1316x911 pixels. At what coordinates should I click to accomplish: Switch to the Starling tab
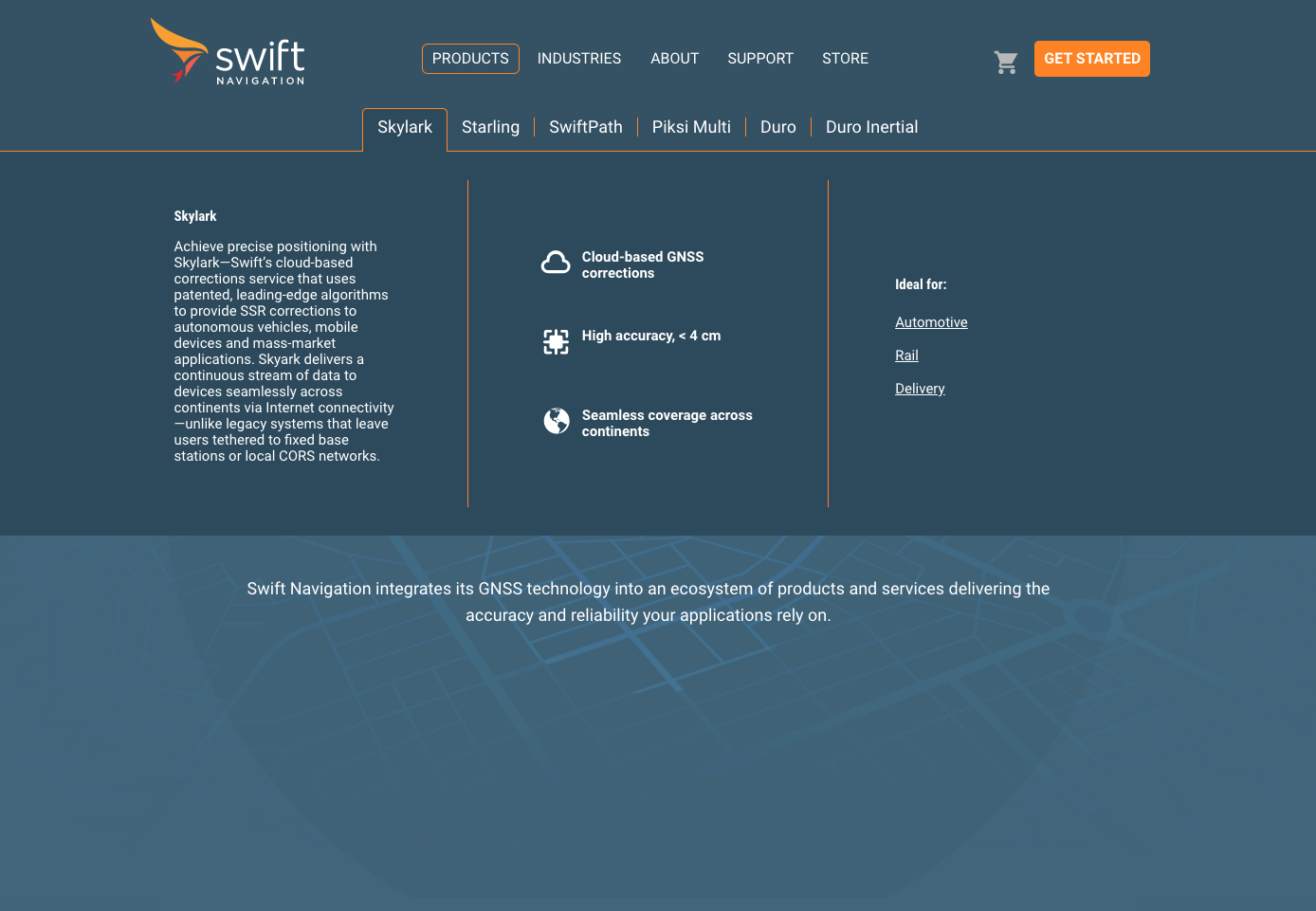(x=490, y=127)
